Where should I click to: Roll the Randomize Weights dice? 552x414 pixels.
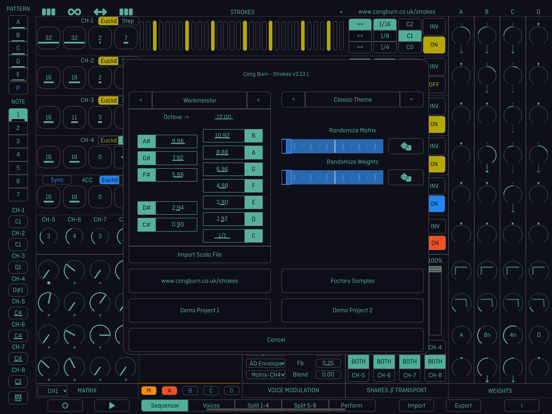(406, 177)
